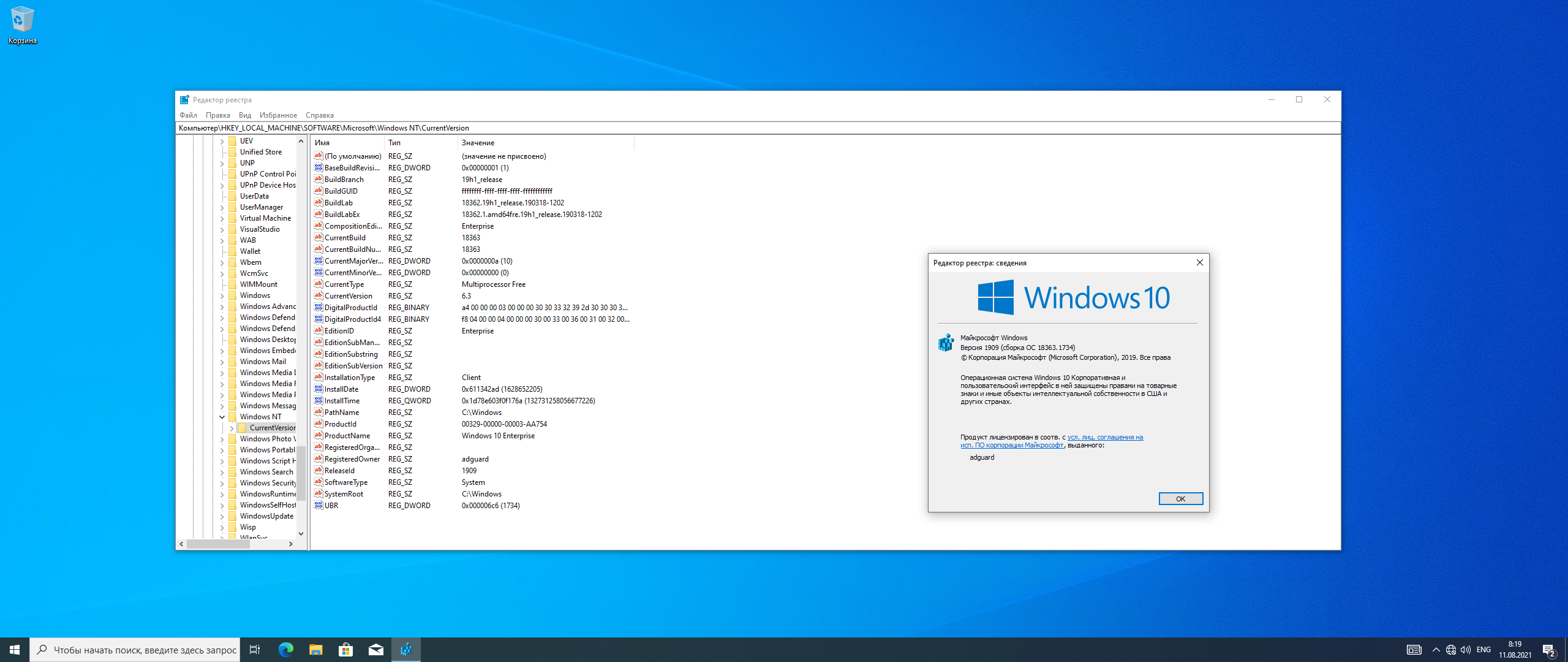The height and width of the screenshot is (662, 1568).
Task: Expand the Windows Search tree node
Action: click(x=222, y=472)
